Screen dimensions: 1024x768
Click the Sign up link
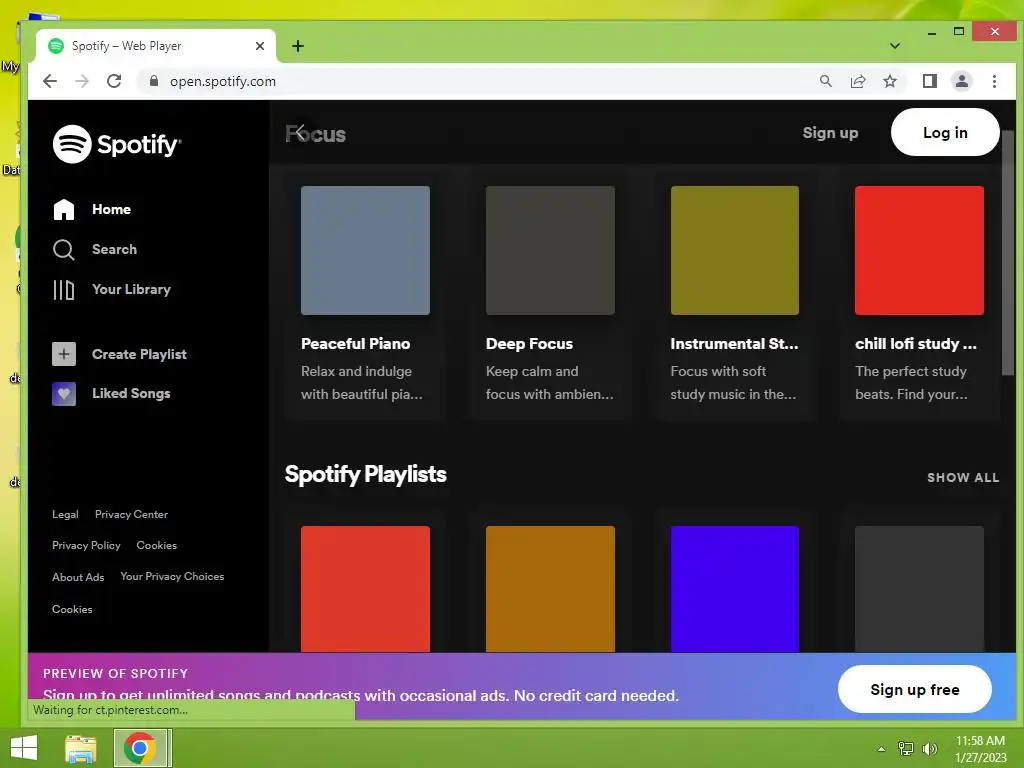pos(830,133)
